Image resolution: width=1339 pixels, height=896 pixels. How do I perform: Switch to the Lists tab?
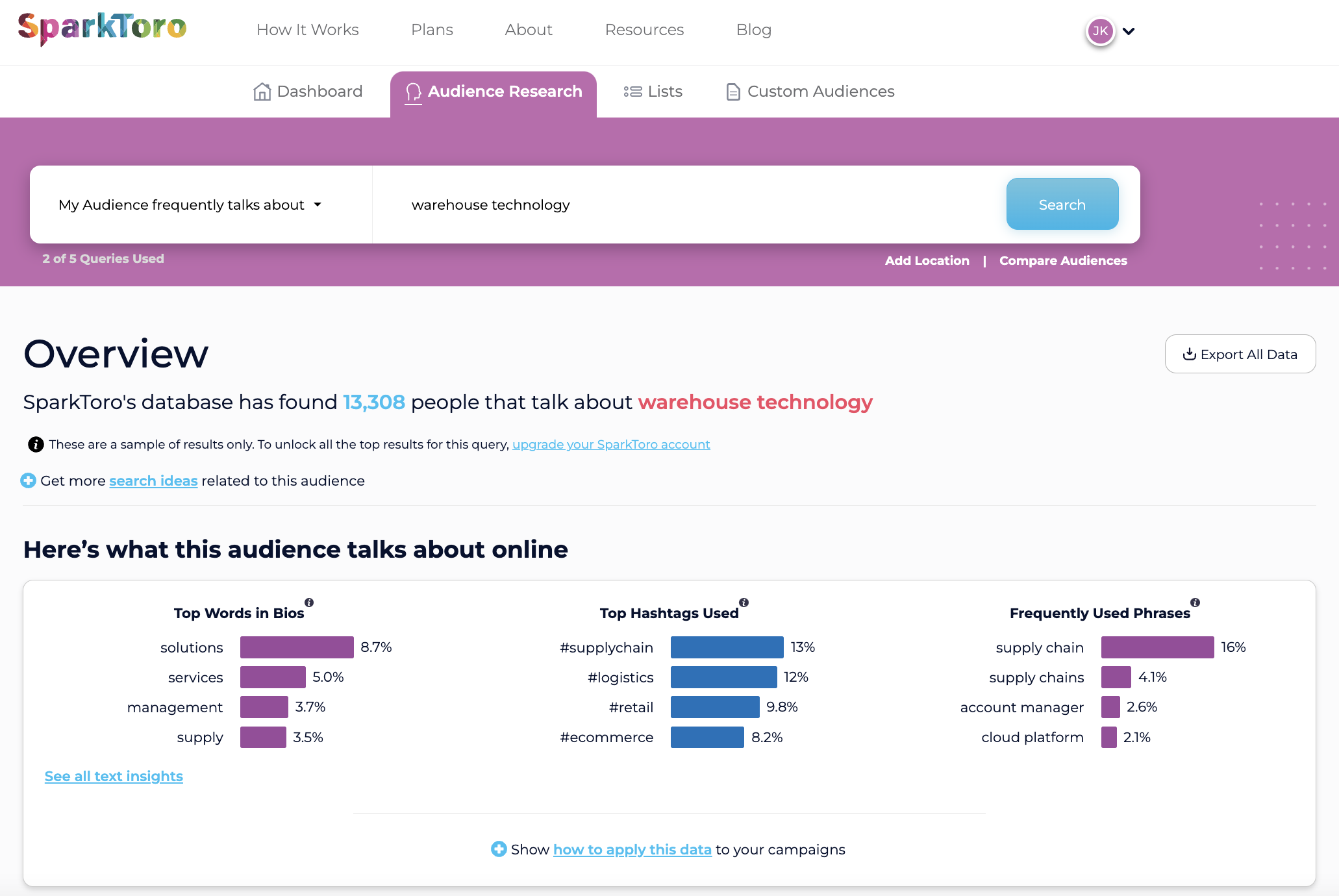pos(653,92)
